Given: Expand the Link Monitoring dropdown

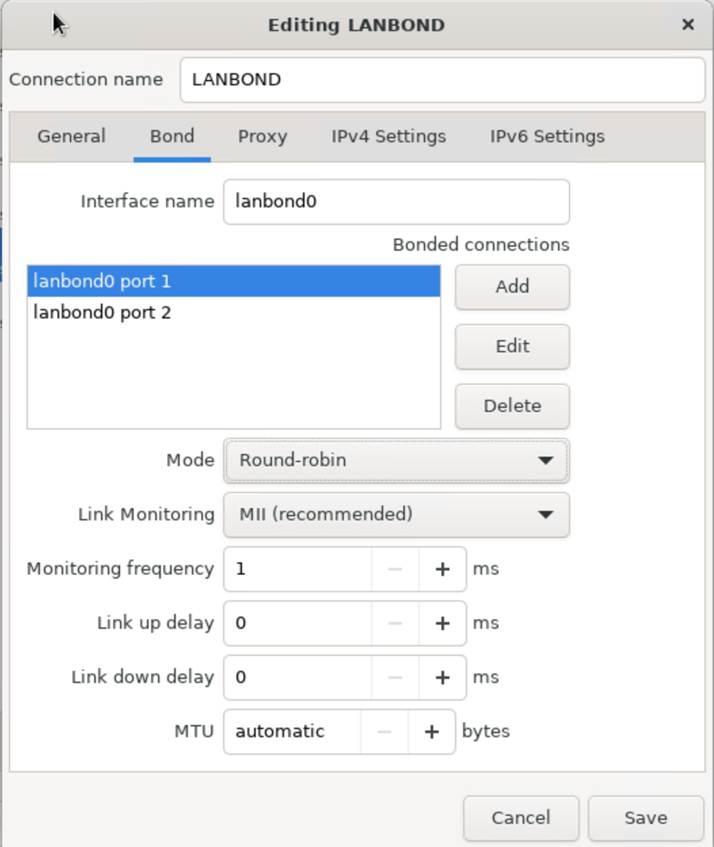Looking at the screenshot, I should point(396,514).
